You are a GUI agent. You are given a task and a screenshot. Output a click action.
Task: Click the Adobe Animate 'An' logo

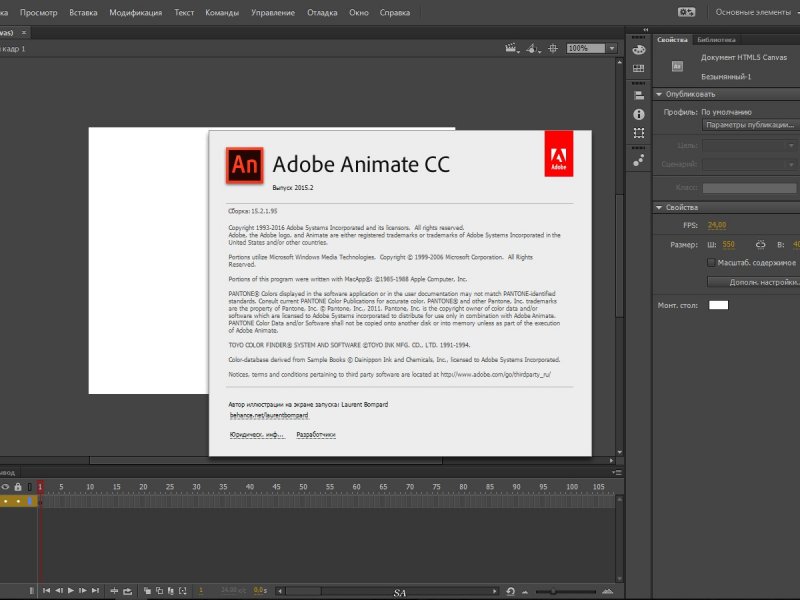click(245, 165)
